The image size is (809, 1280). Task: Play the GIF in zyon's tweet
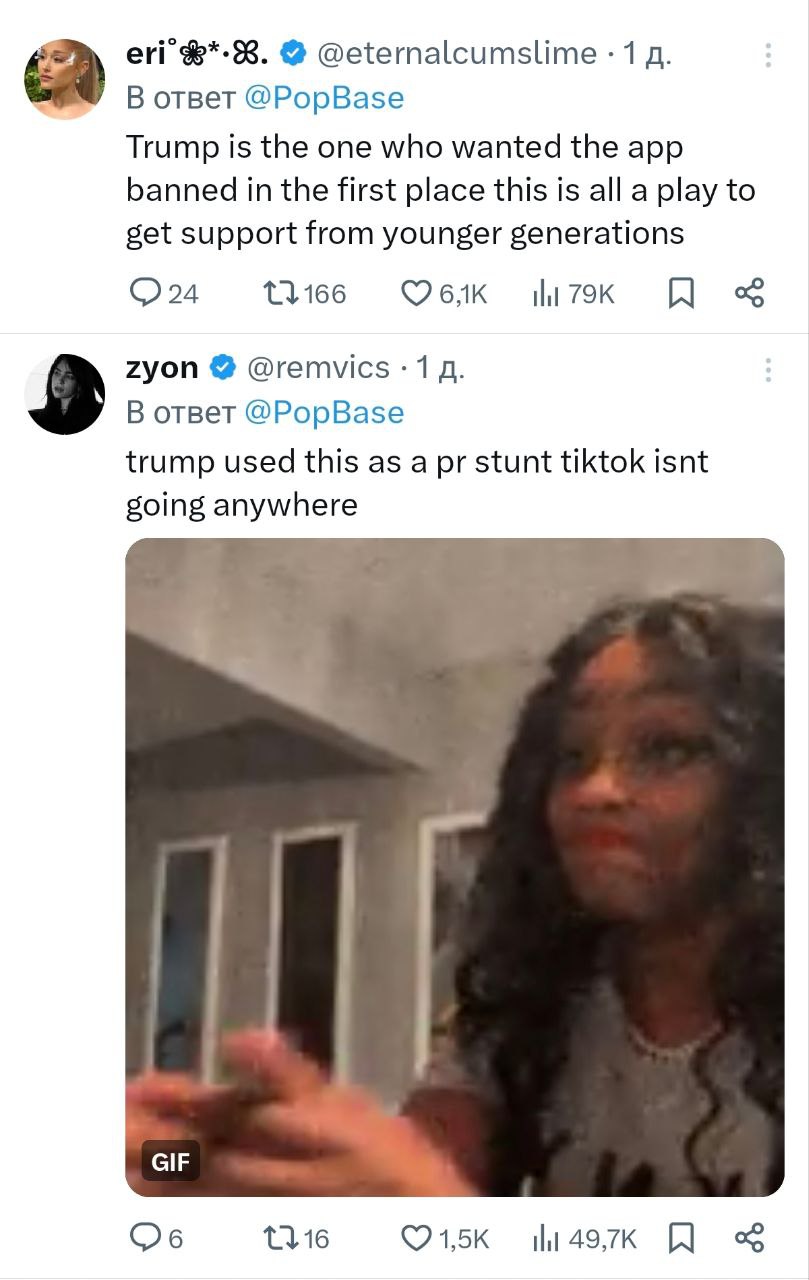[454, 867]
